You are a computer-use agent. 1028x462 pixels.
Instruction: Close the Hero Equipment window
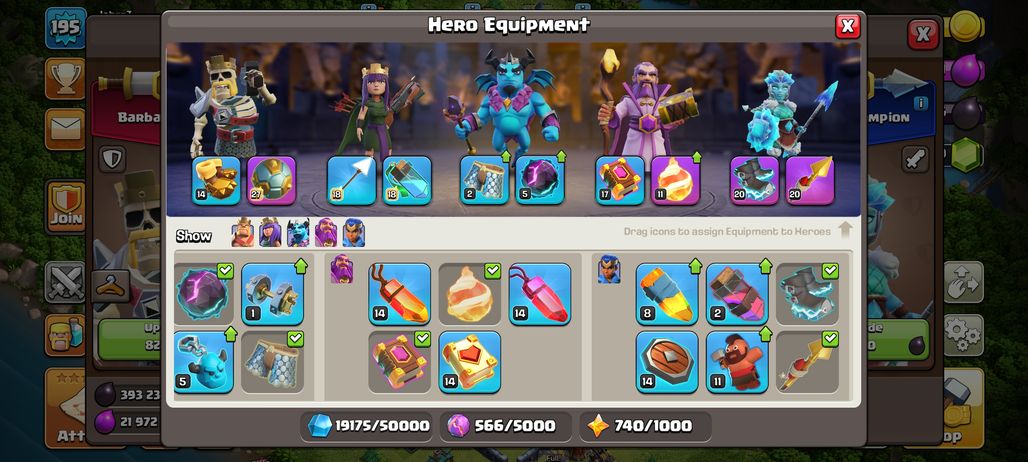click(847, 26)
